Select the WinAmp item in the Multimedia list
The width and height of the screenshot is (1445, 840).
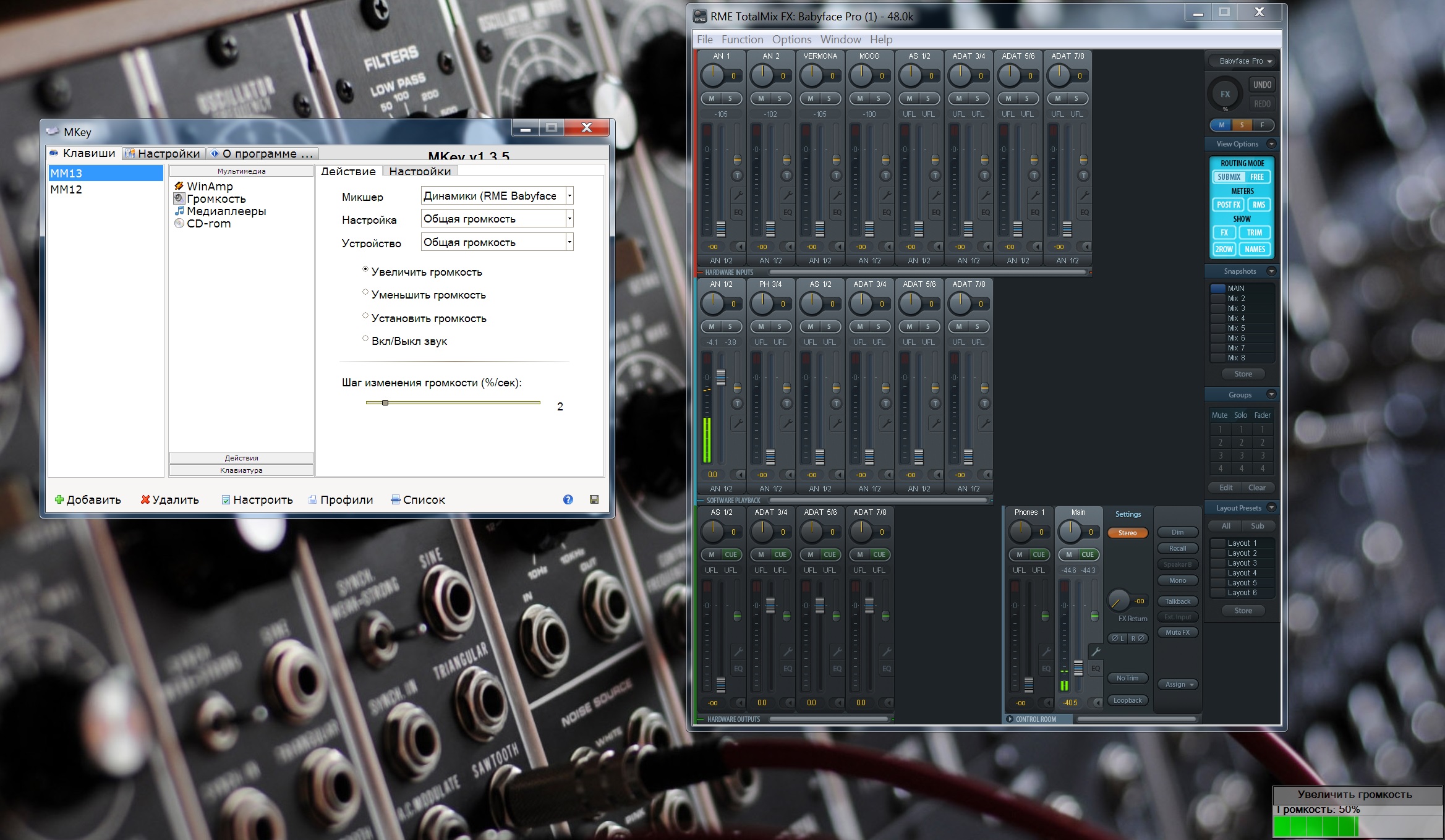coord(209,186)
